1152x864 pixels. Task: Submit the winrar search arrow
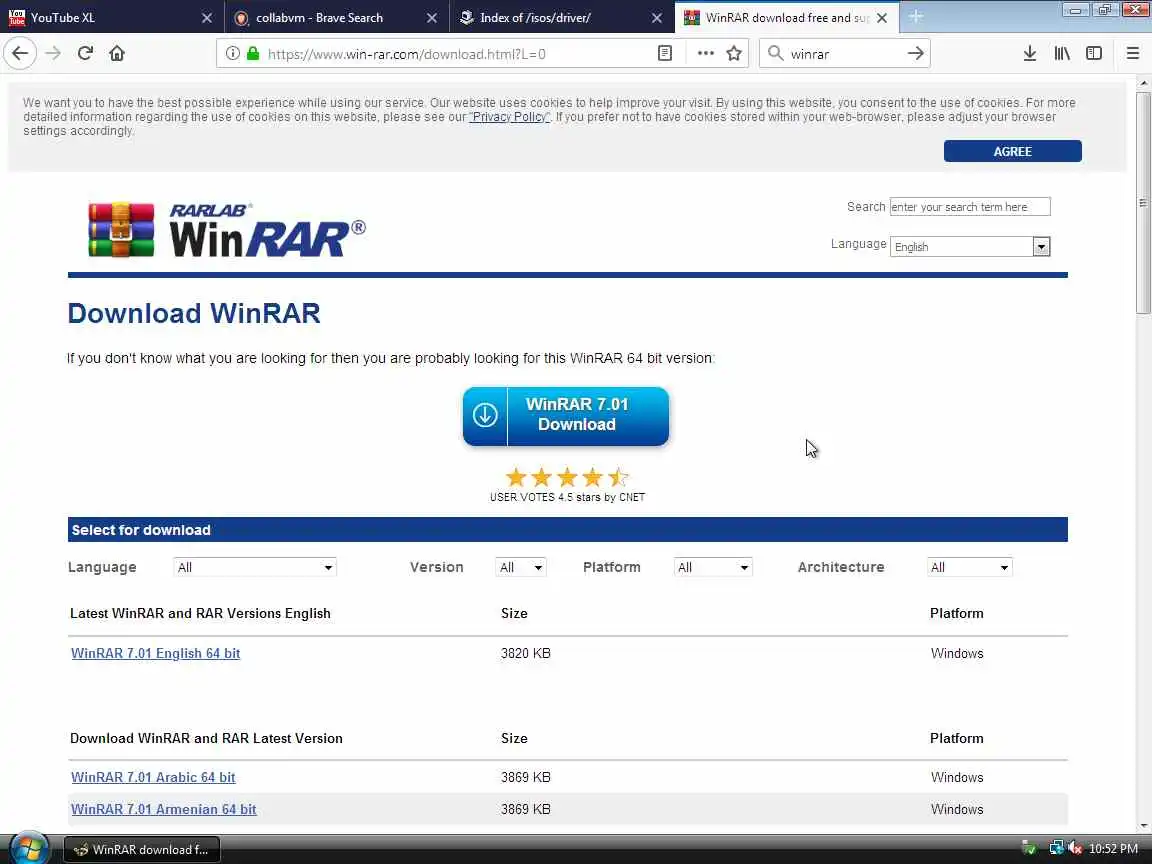(x=915, y=54)
